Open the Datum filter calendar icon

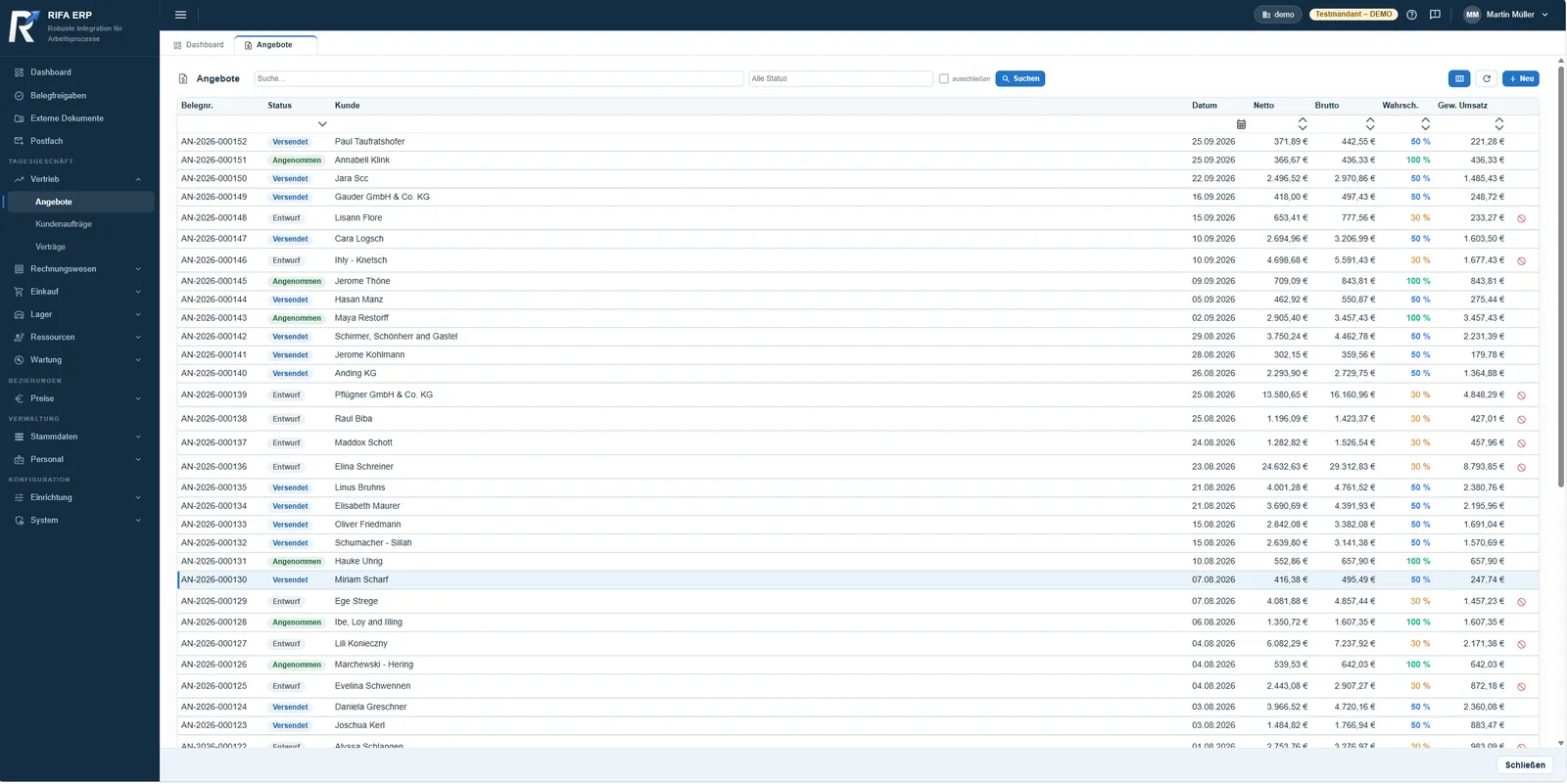pos(1241,124)
